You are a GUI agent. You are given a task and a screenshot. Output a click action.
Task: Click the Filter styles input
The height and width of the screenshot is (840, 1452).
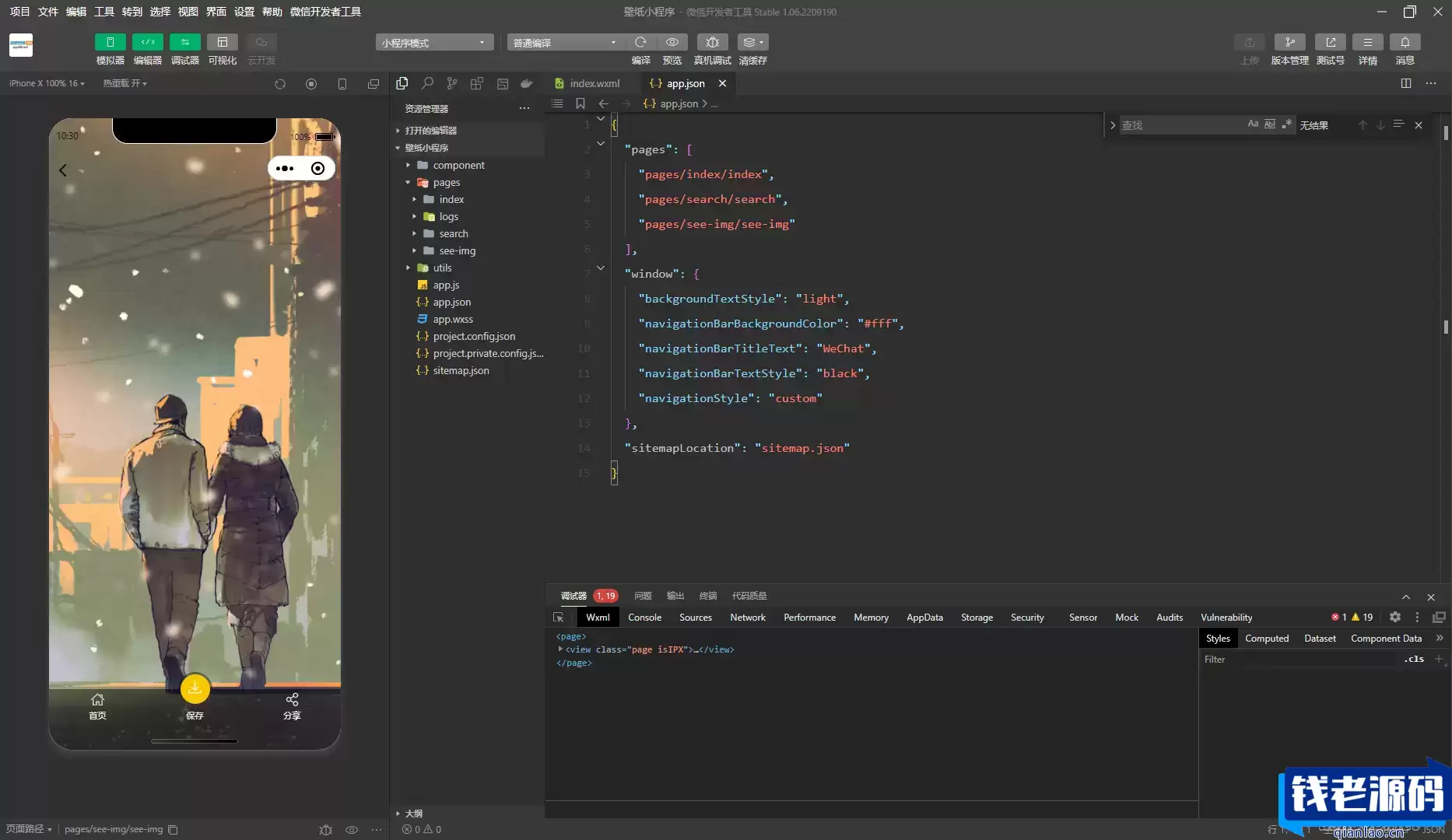click(1299, 659)
